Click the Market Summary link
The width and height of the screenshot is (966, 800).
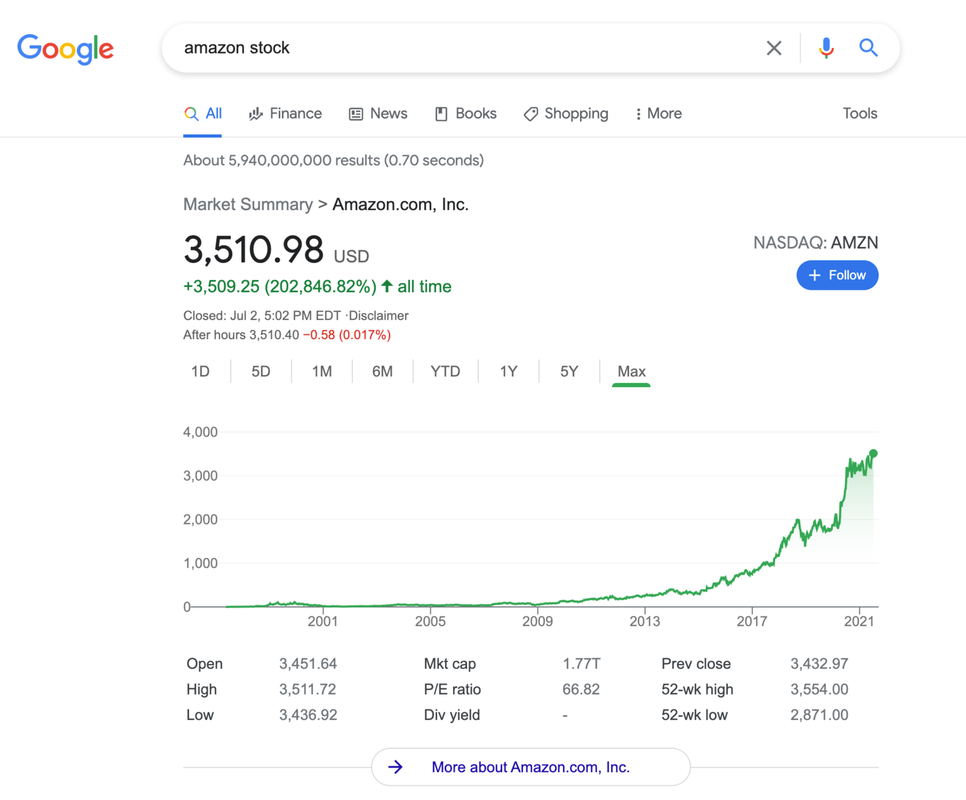point(248,204)
